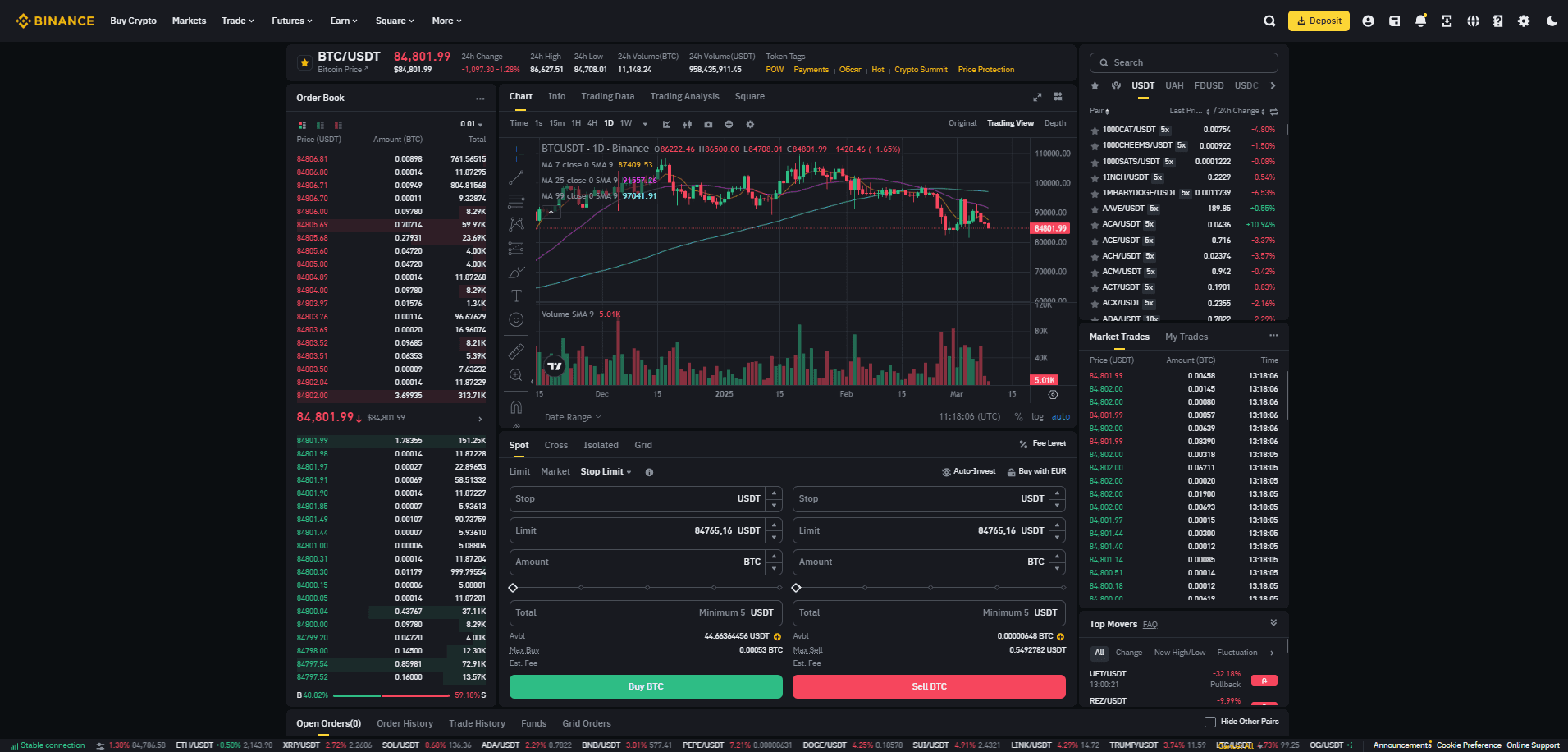Open order book 0.01 precision dropdown

coord(472,124)
